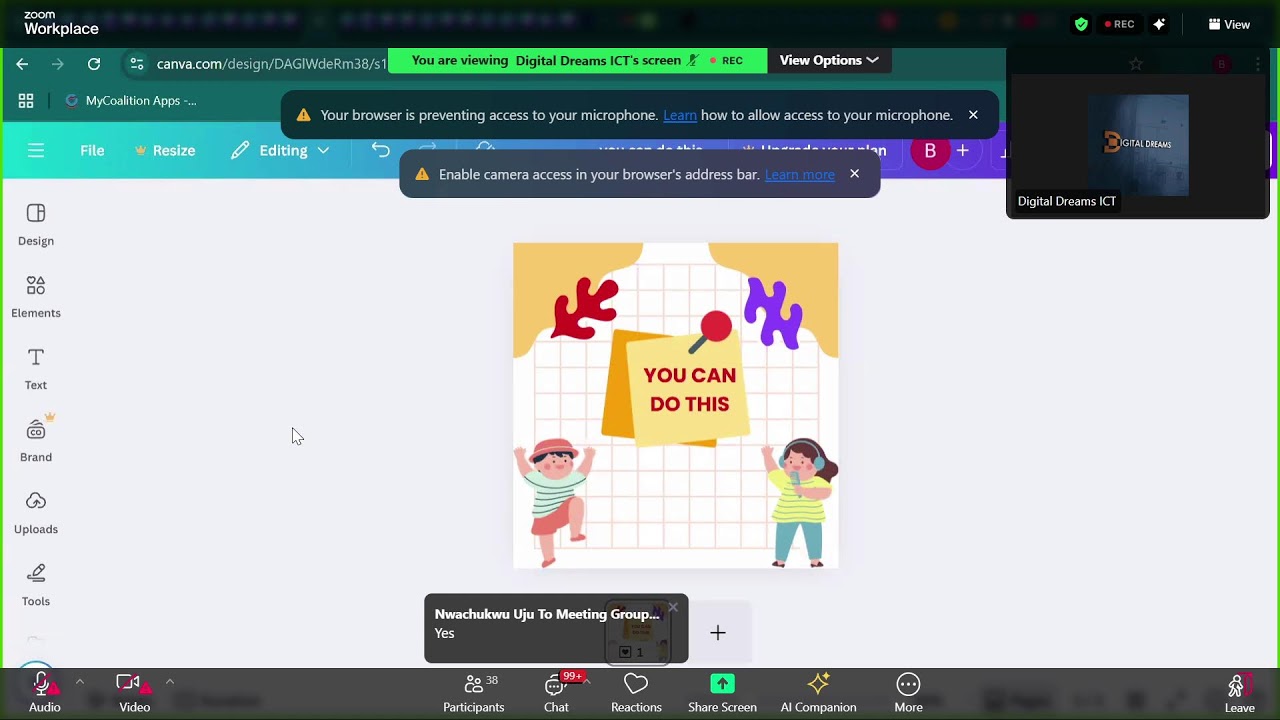Click the Canva undo arrow
This screenshot has width=1280, height=720.
click(381, 150)
